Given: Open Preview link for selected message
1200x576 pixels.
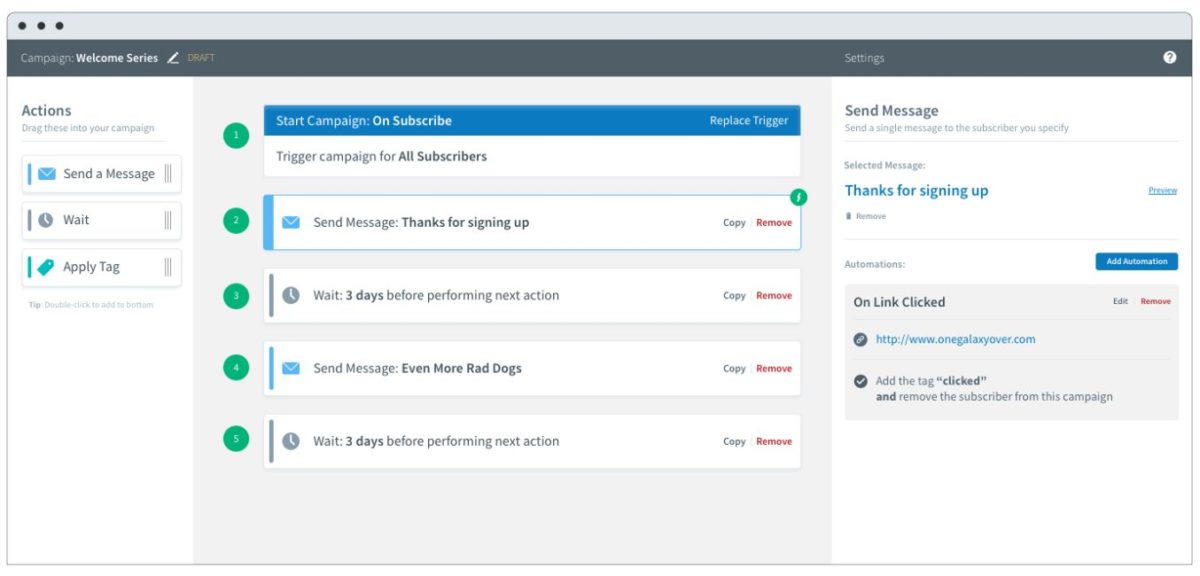Looking at the screenshot, I should [x=1162, y=191].
